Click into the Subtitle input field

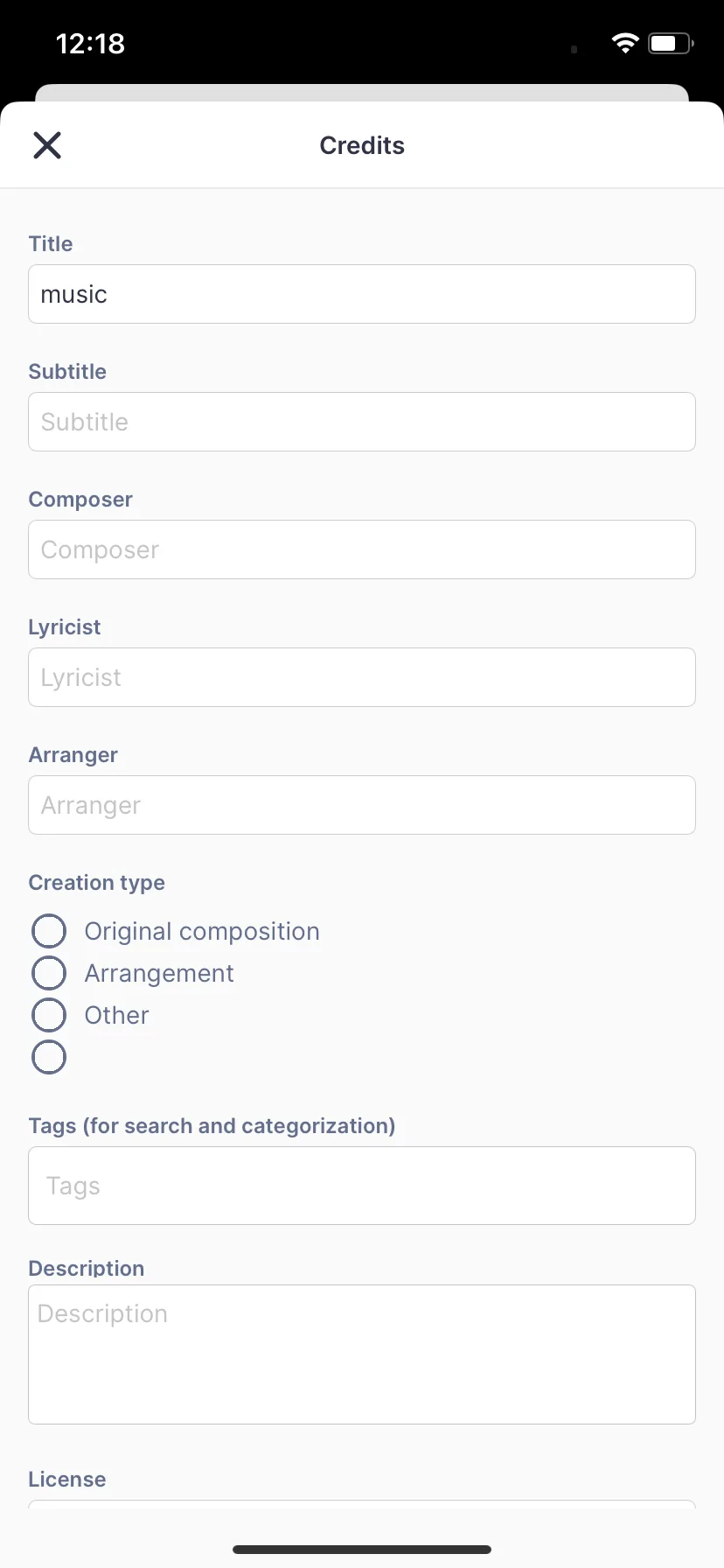click(362, 422)
